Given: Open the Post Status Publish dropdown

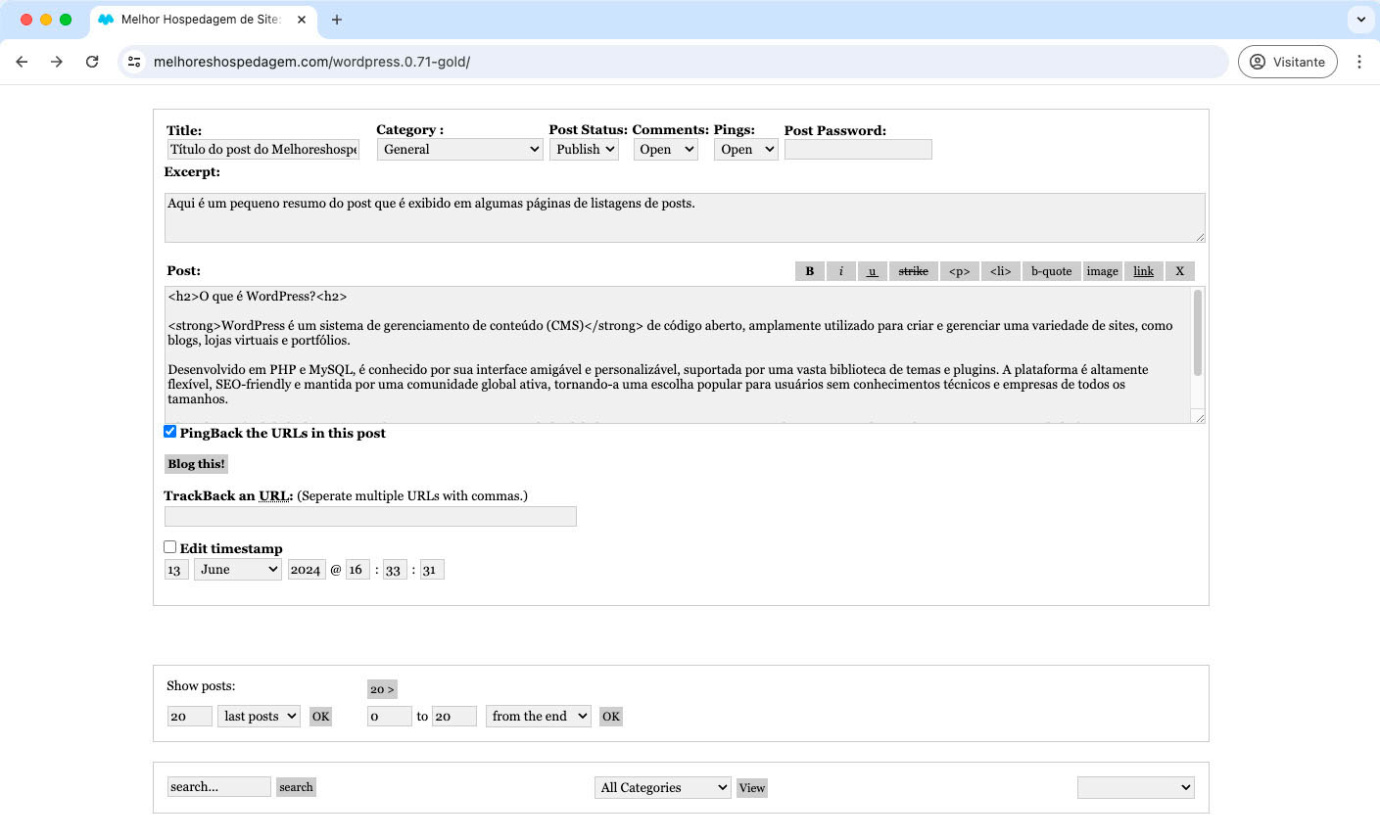Looking at the screenshot, I should pyautogui.click(x=584, y=149).
